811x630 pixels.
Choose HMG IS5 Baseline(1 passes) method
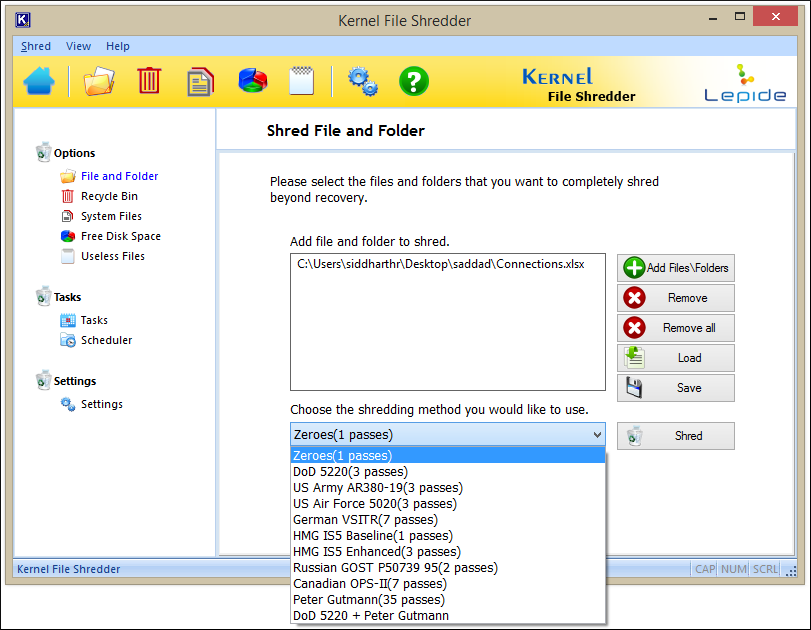coord(448,536)
